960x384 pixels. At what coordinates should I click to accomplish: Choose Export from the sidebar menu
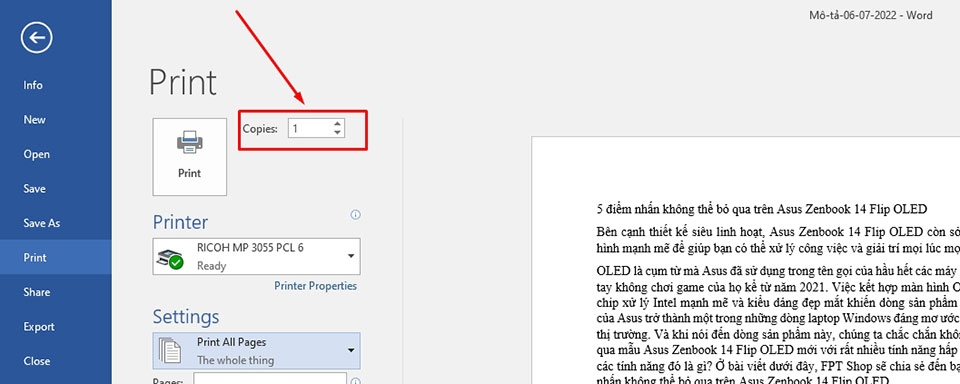(39, 326)
